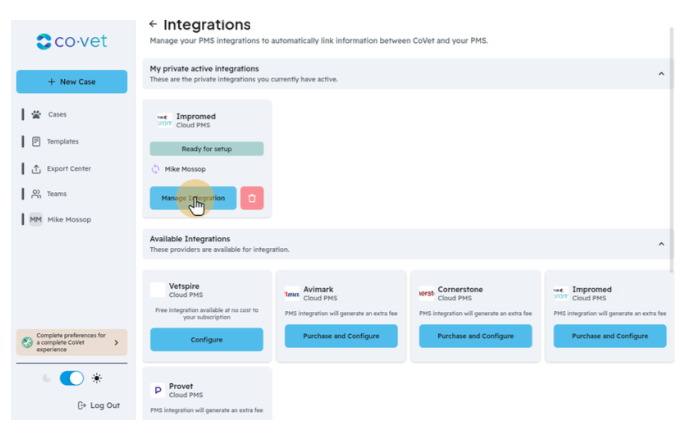Image resolution: width=687 pixels, height=442 pixels.
Task: Collapse the My private active integrations section
Action: [661, 74]
